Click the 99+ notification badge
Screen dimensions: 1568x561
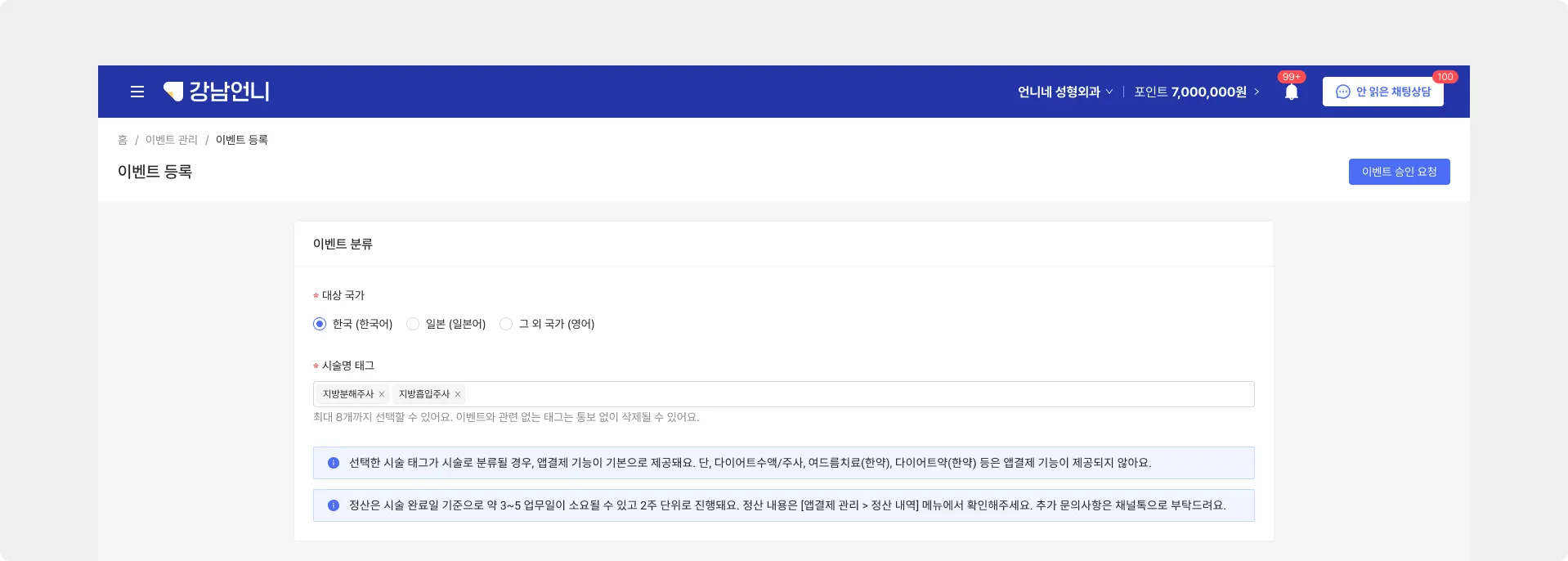1292,77
